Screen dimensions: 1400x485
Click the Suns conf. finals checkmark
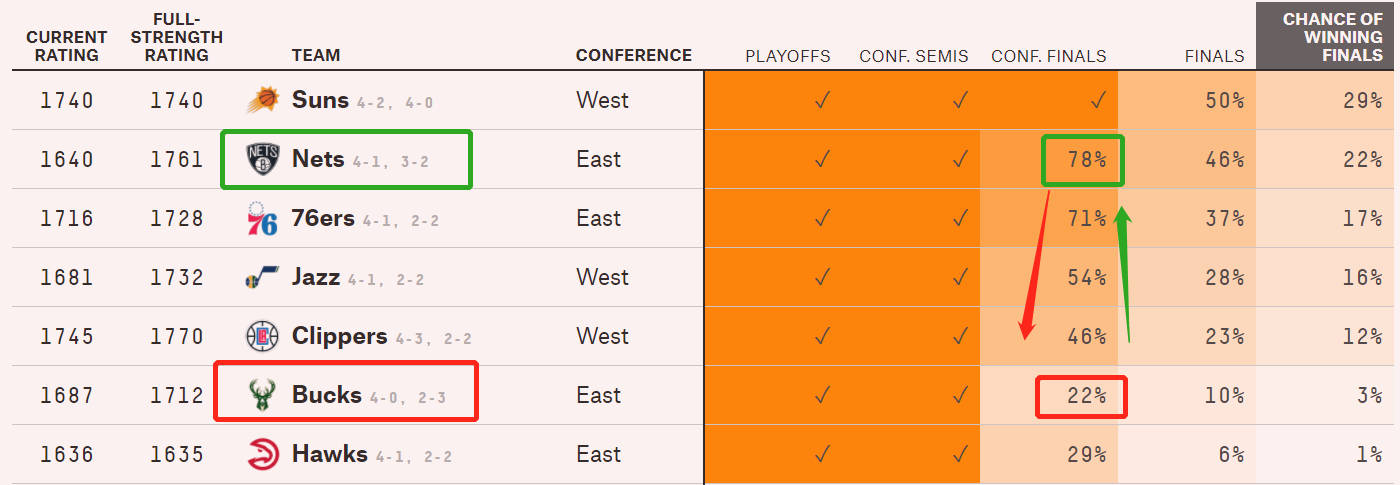click(1098, 100)
